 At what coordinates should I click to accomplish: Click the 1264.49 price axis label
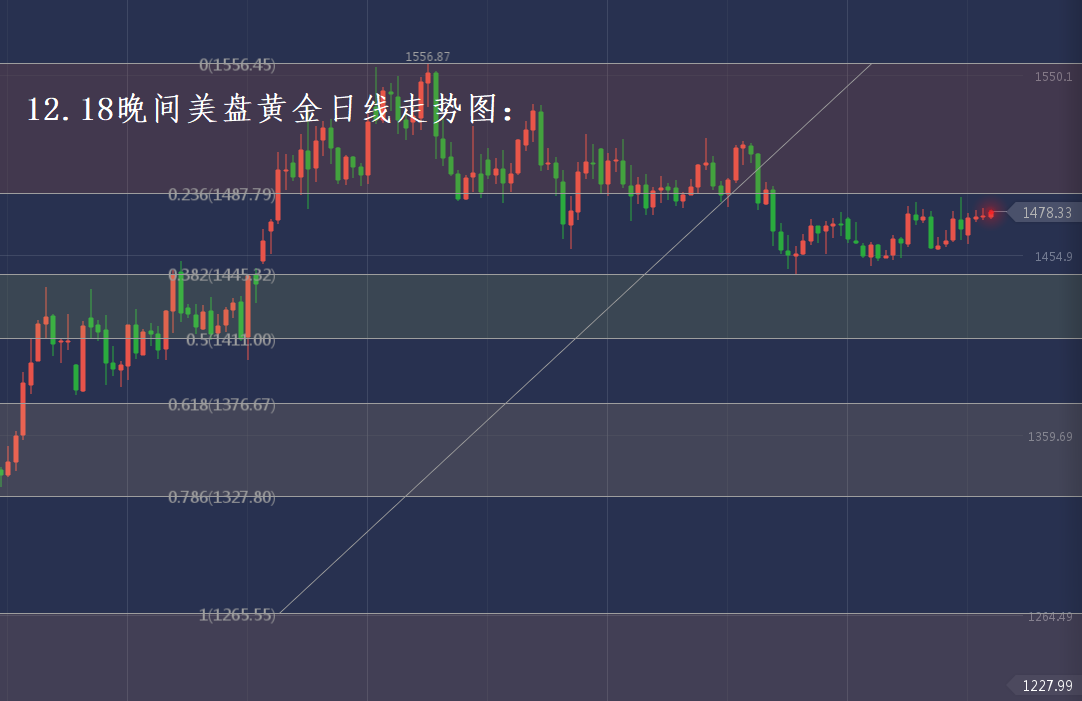click(x=1050, y=617)
